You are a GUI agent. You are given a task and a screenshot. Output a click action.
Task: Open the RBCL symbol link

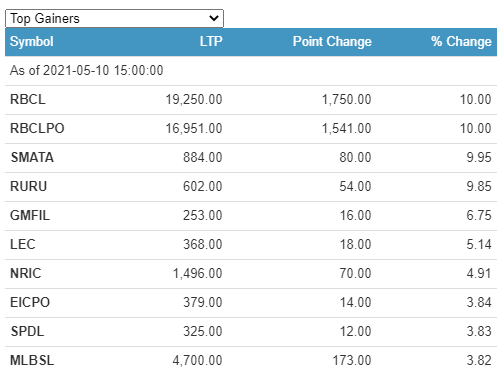(x=28, y=99)
